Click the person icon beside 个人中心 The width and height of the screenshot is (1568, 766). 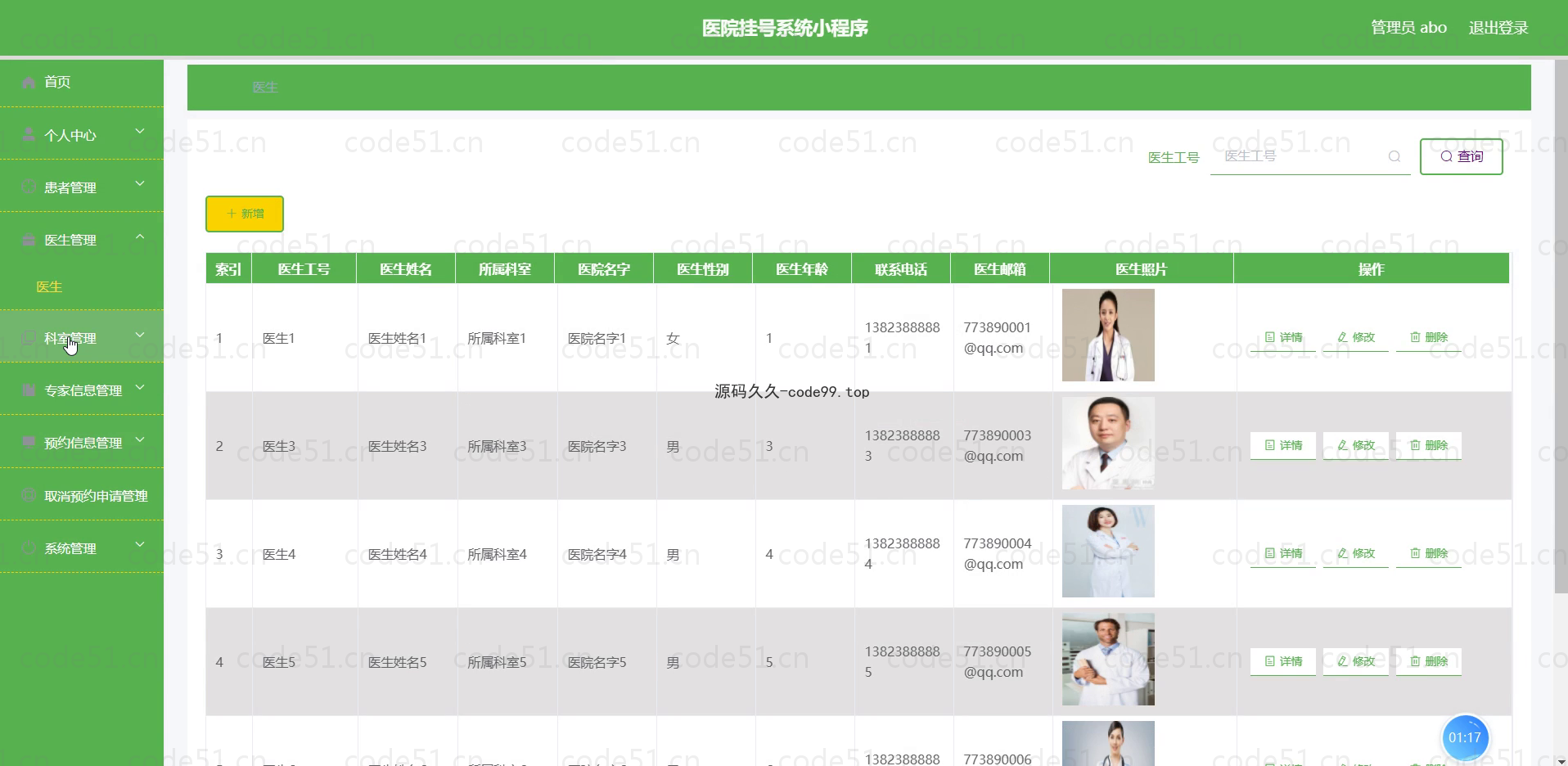(29, 134)
